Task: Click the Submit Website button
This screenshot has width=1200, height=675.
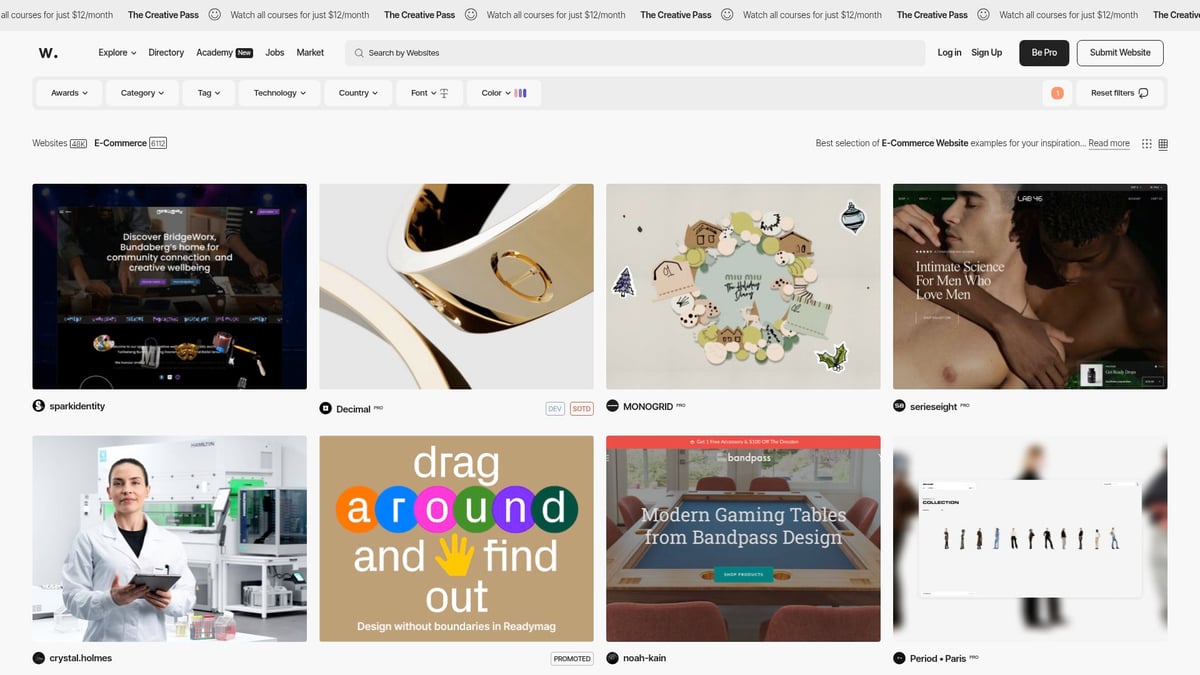Action: [x=1119, y=52]
